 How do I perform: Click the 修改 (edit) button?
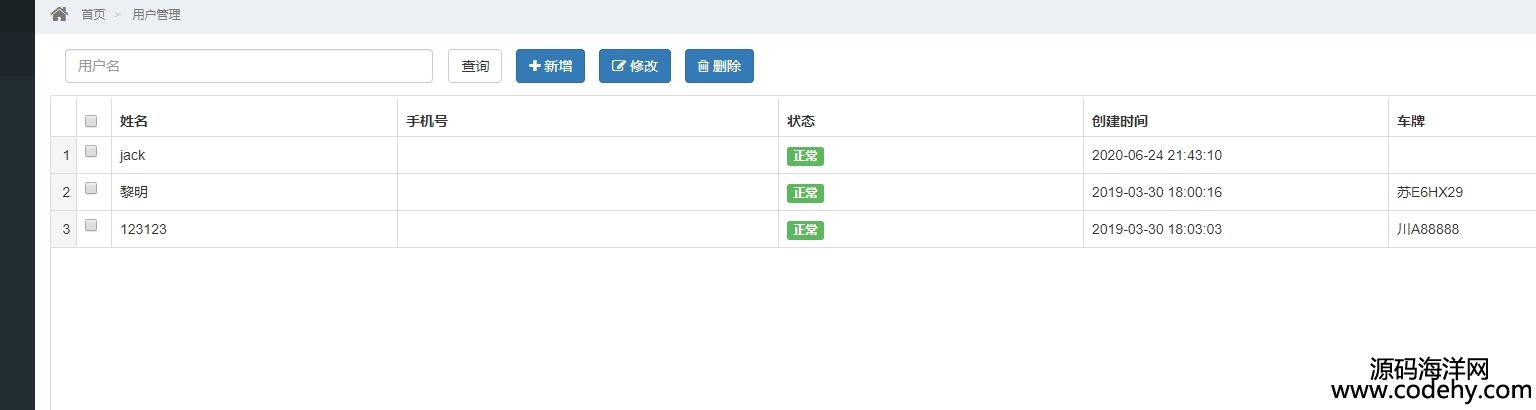tap(634, 66)
